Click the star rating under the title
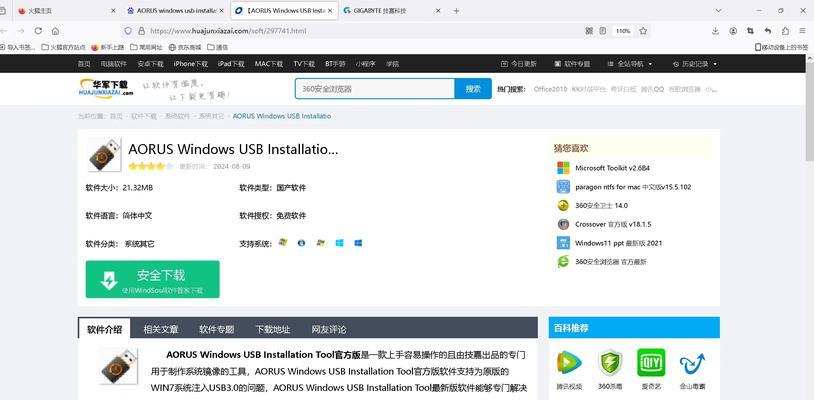The height and width of the screenshot is (400, 814). point(151,167)
